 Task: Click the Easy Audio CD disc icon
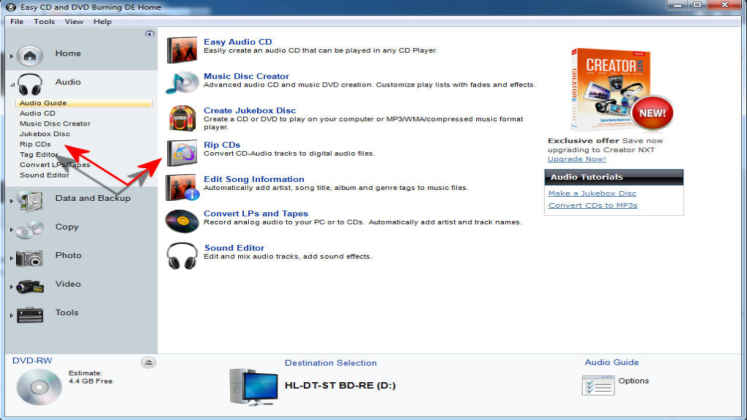coord(181,50)
